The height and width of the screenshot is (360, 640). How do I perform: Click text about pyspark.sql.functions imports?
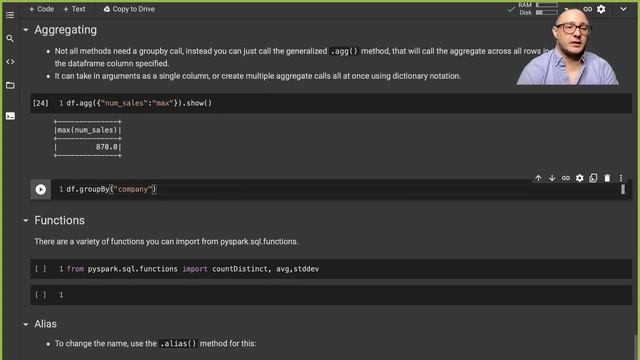pyautogui.click(x=166, y=242)
